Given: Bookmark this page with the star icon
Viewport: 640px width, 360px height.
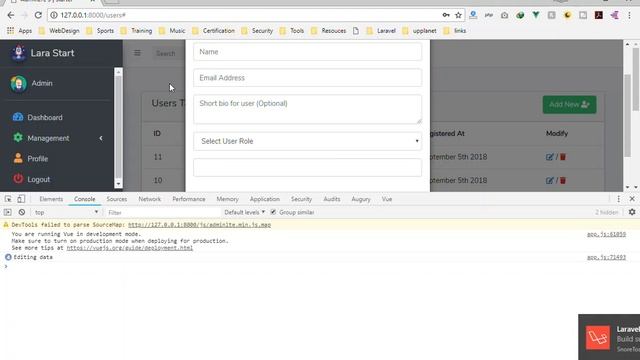Looking at the screenshot, I should pyautogui.click(x=458, y=15).
